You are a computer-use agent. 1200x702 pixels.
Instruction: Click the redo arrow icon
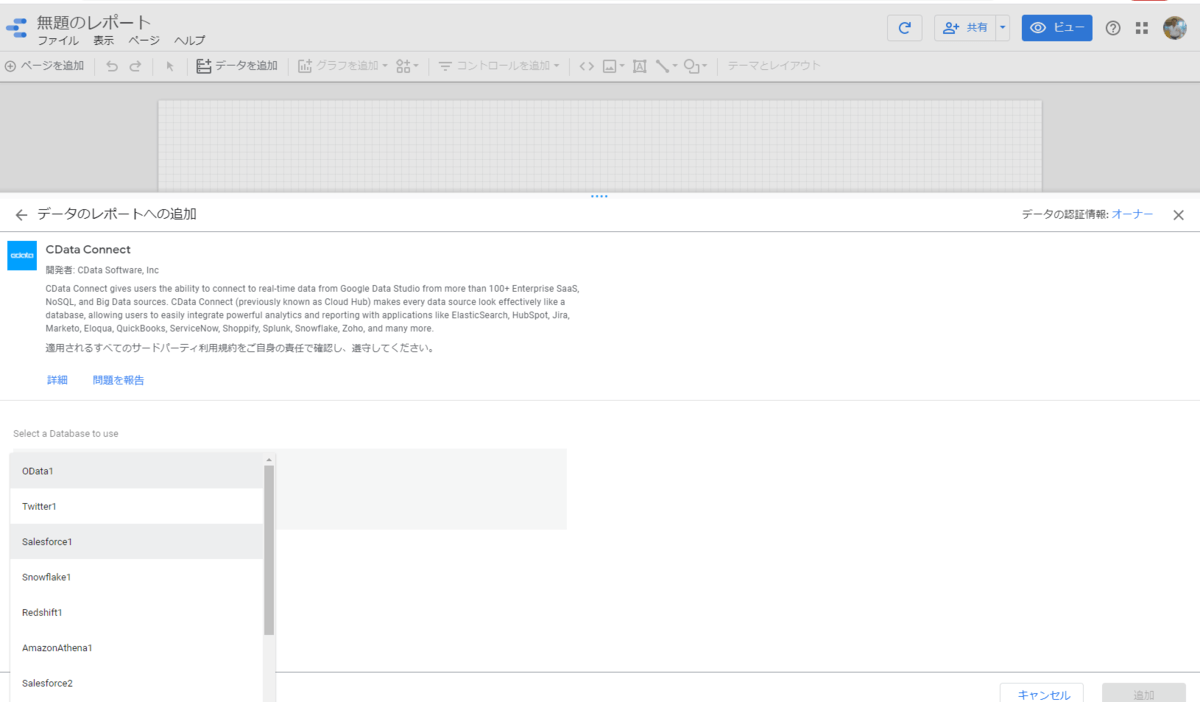click(135, 66)
